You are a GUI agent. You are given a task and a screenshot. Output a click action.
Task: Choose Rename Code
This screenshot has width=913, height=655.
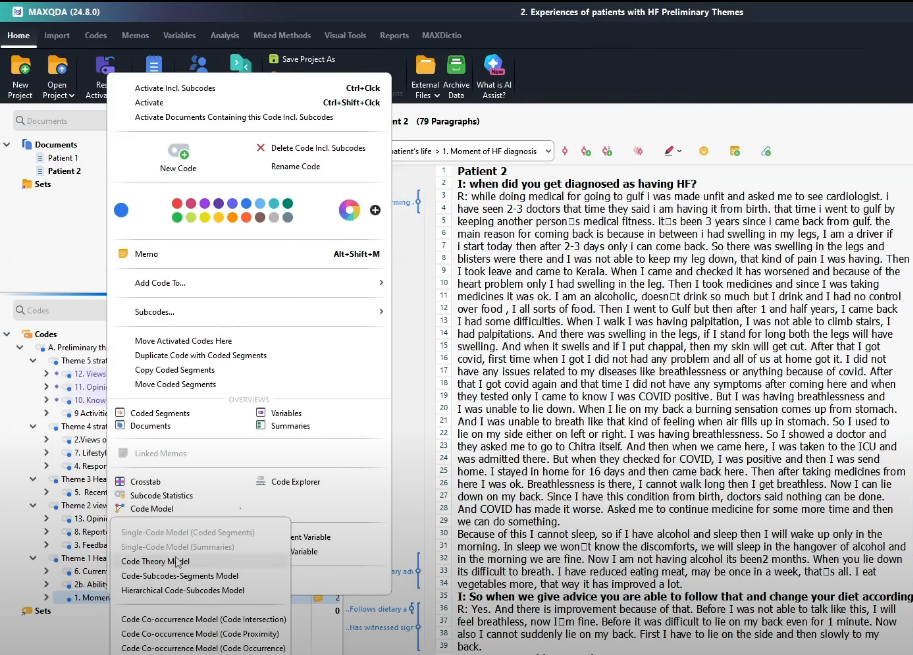coord(295,167)
